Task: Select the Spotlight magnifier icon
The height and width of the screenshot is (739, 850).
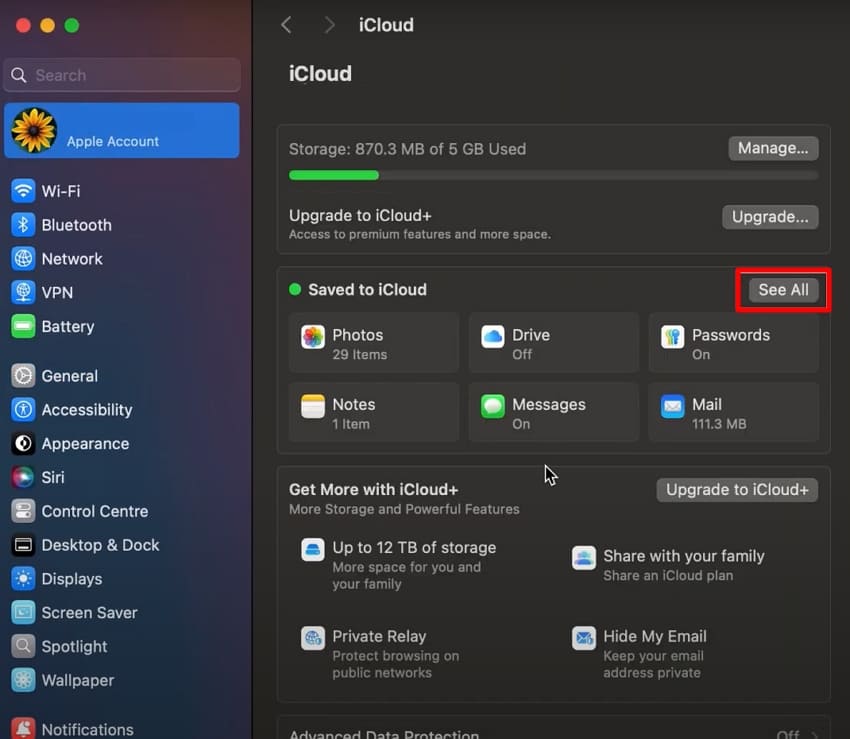Action: click(23, 646)
